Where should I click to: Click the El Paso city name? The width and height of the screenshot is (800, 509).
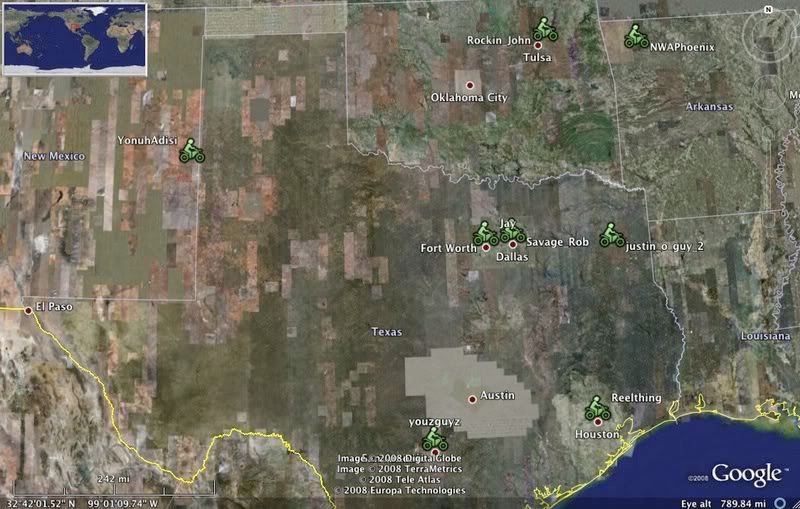54,307
